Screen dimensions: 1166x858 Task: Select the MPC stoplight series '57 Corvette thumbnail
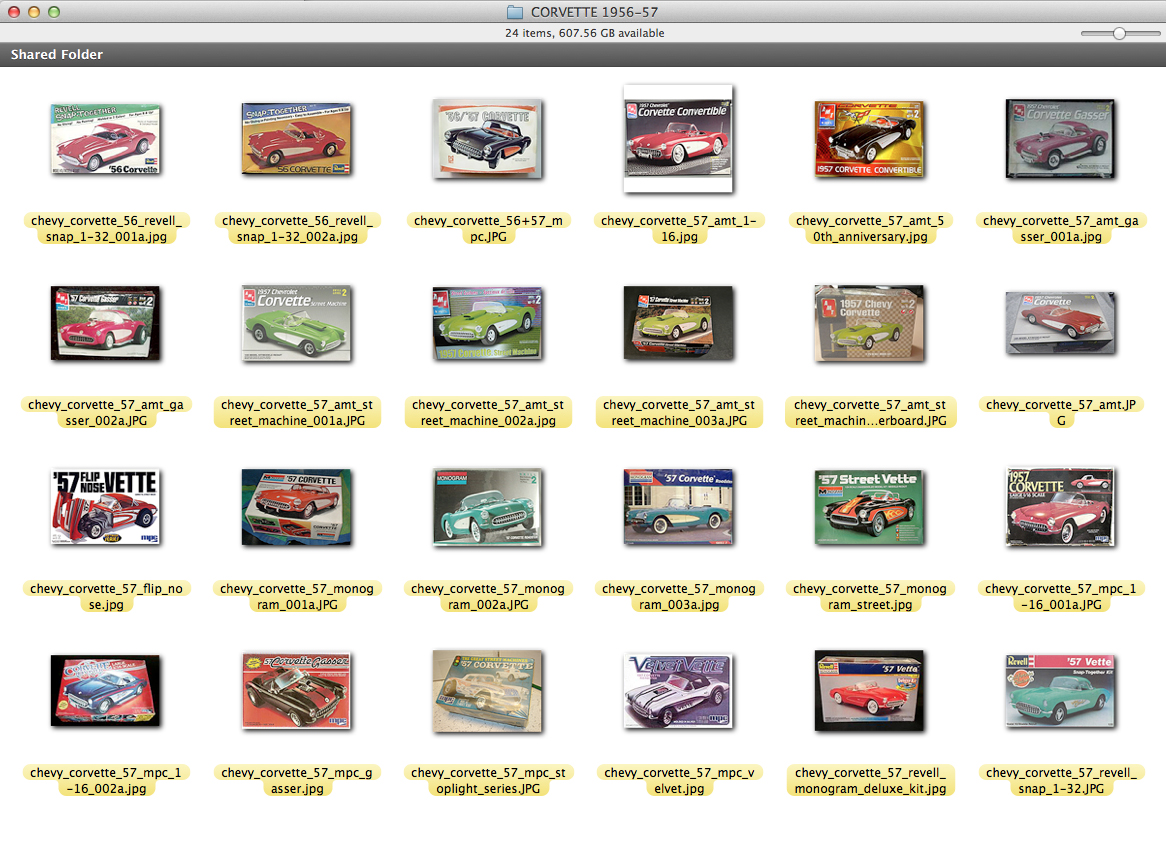point(488,691)
